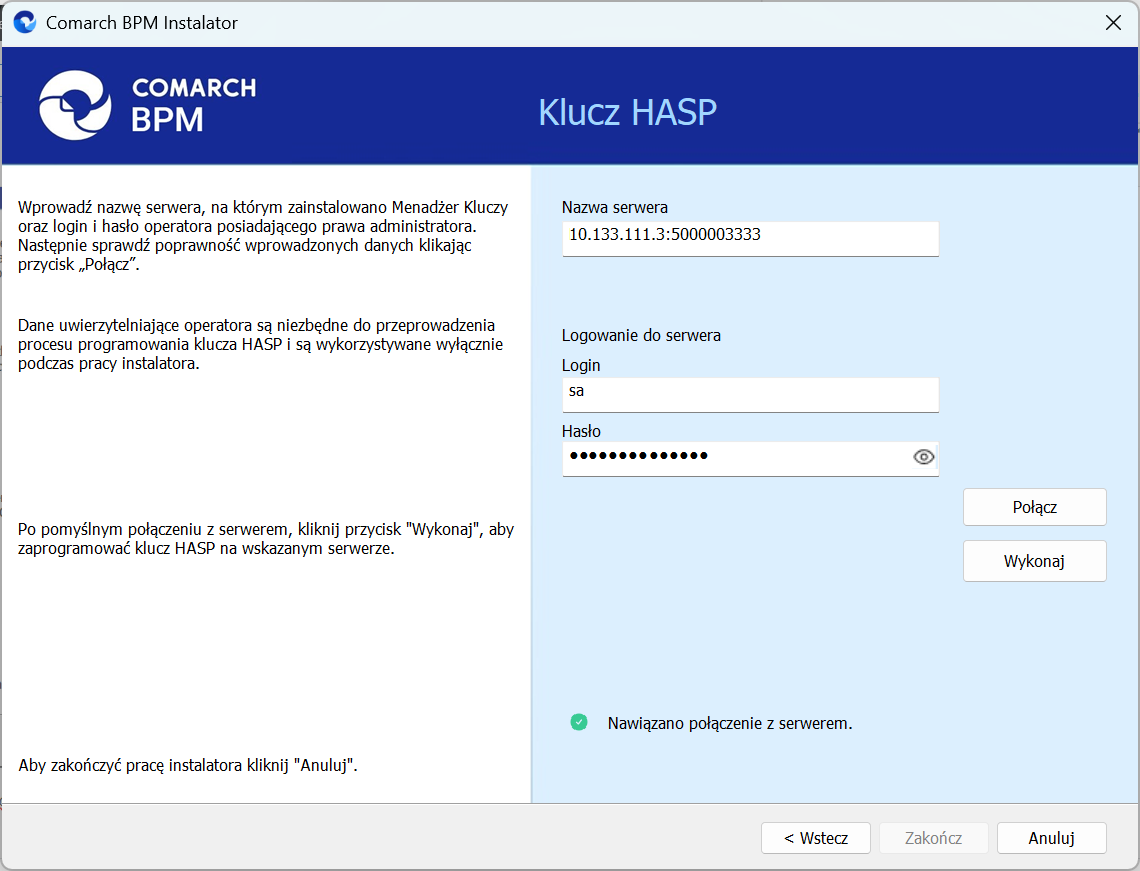Click the greyed-out Zakończ button
Viewport: 1140px width, 871px height.
point(934,838)
